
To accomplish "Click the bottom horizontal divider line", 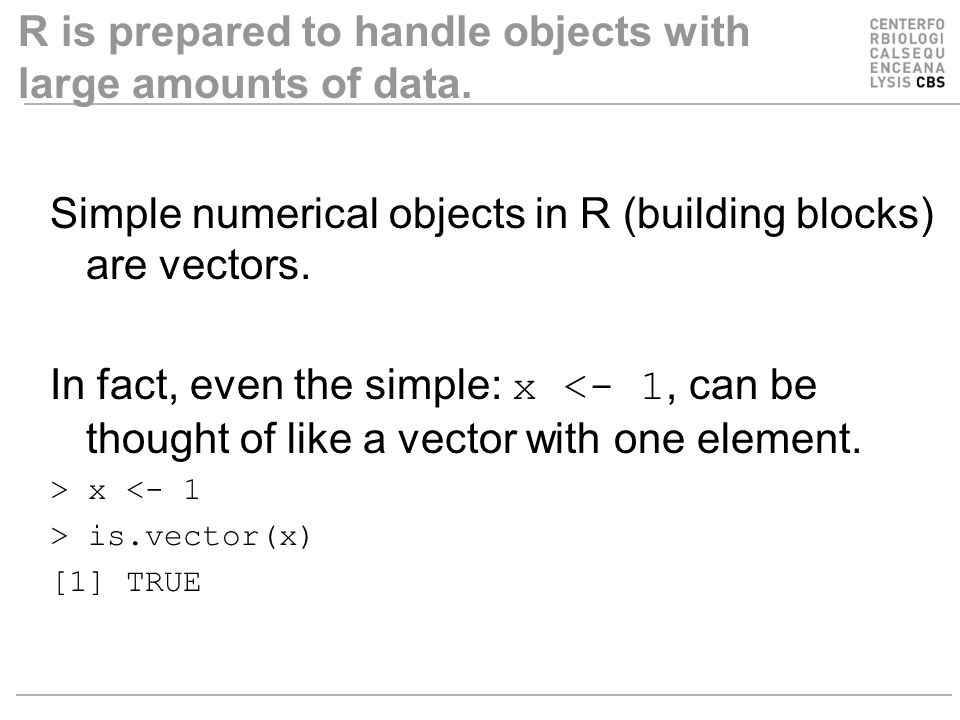I will point(484,695).
